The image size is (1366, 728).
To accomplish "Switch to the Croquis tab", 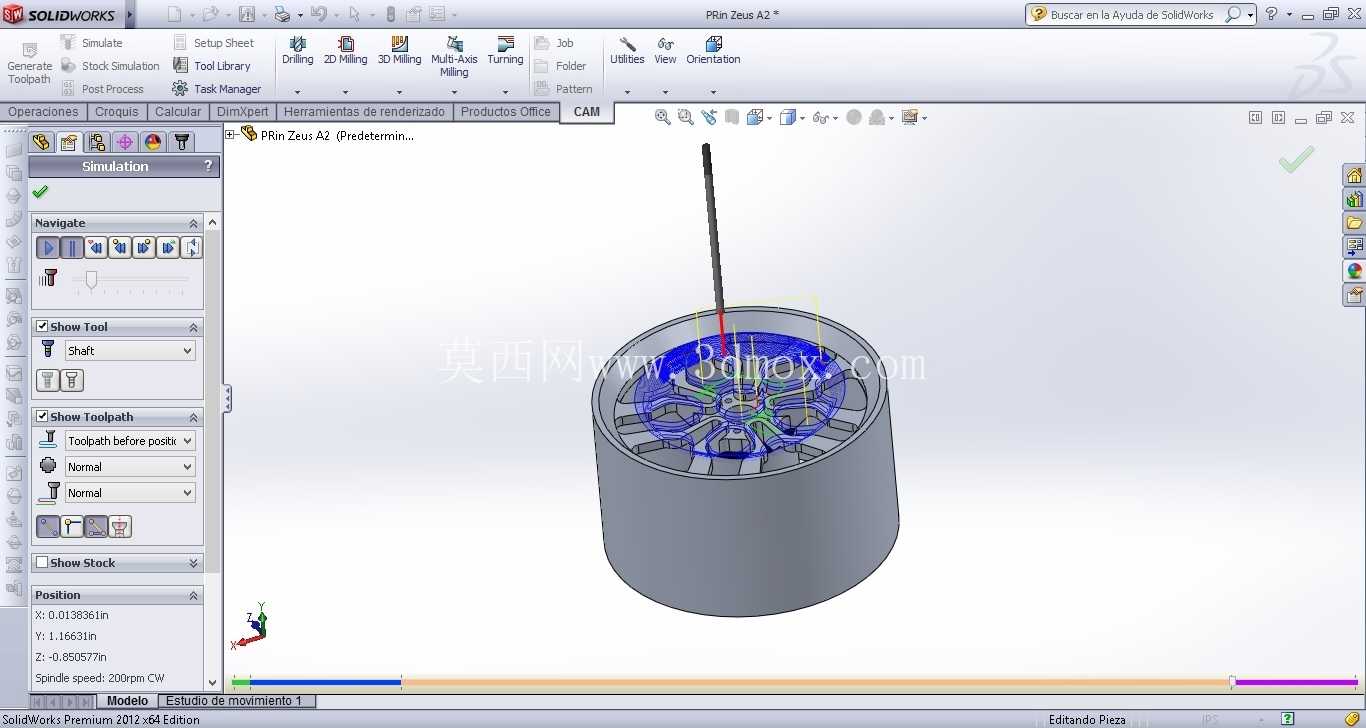I will click(117, 112).
